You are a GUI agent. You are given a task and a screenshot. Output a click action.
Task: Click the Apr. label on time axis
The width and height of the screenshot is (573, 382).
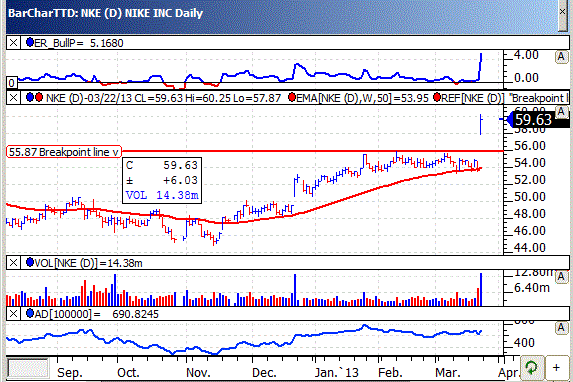[x=509, y=373]
